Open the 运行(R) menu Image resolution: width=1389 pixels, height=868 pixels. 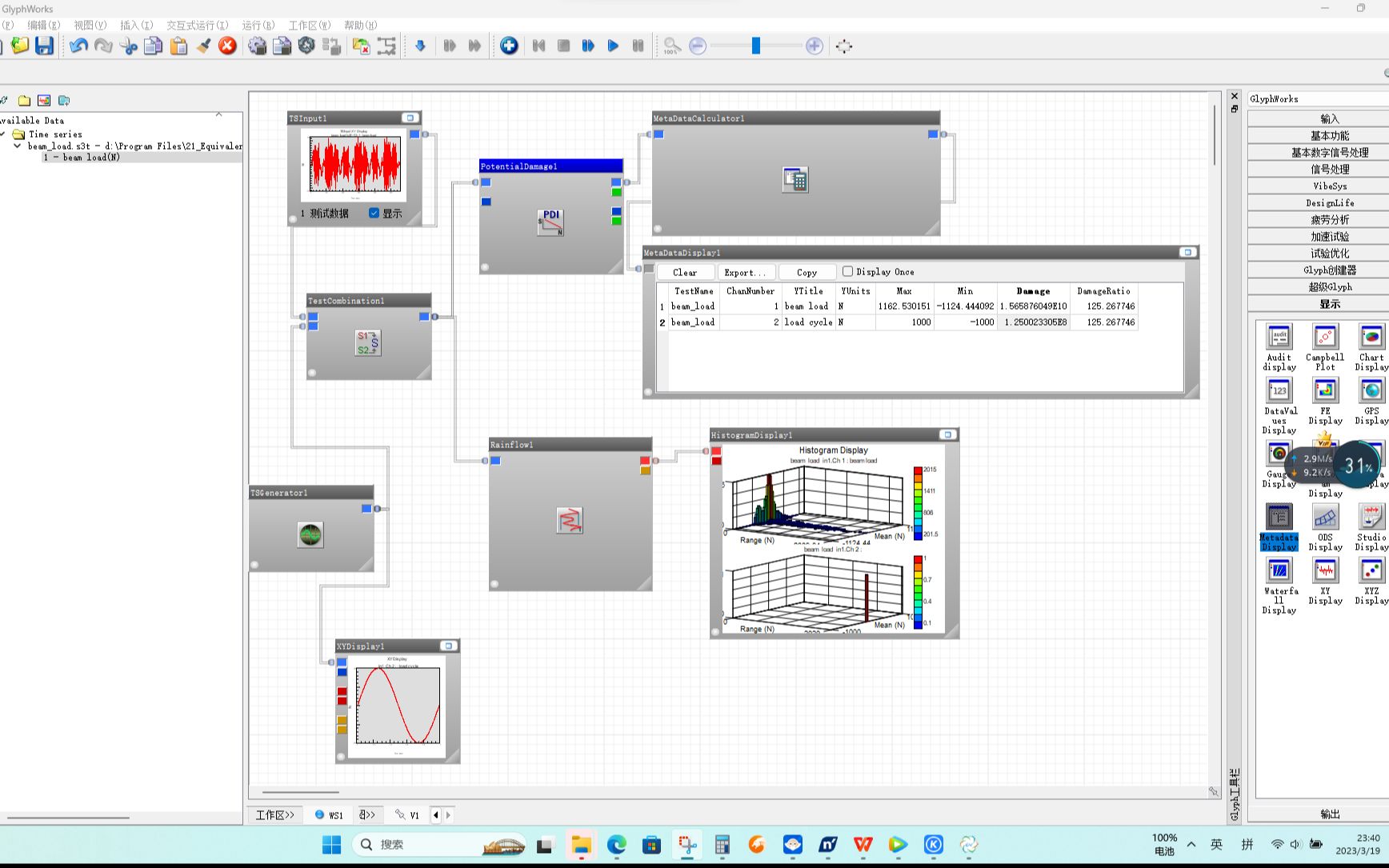[258, 25]
